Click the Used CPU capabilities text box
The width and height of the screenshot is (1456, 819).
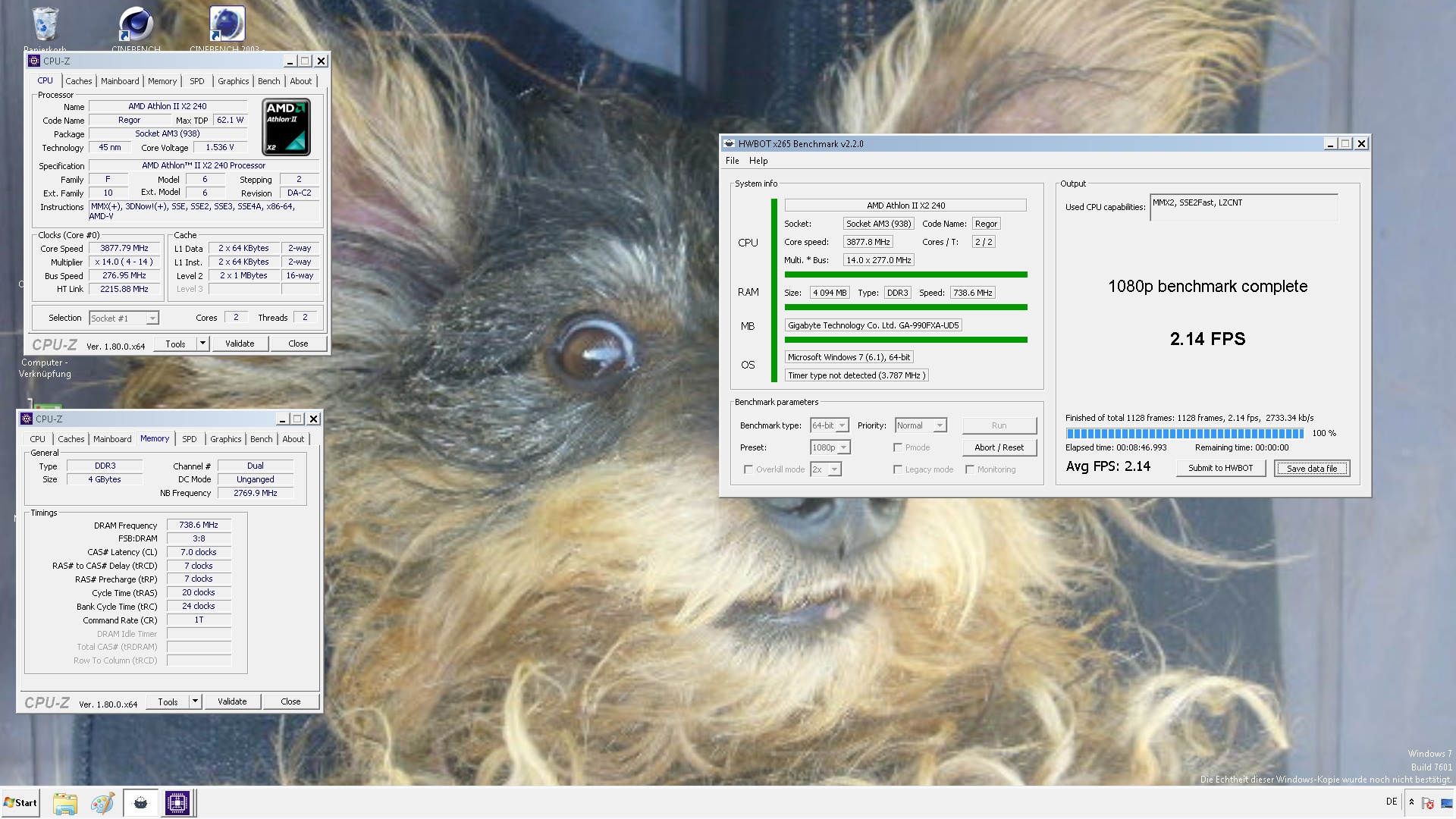click(x=1244, y=207)
